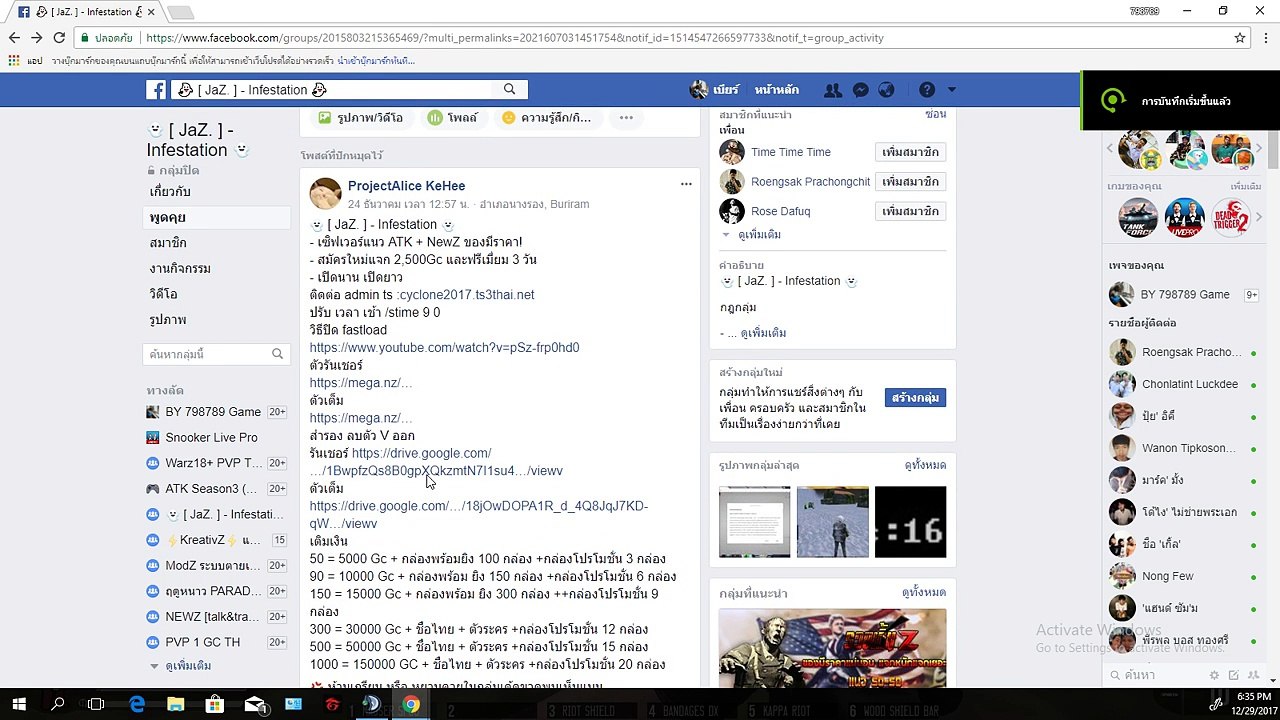The width and height of the screenshot is (1280, 720).
Task: Open Chrome menu three dots
Action: [1264, 38]
